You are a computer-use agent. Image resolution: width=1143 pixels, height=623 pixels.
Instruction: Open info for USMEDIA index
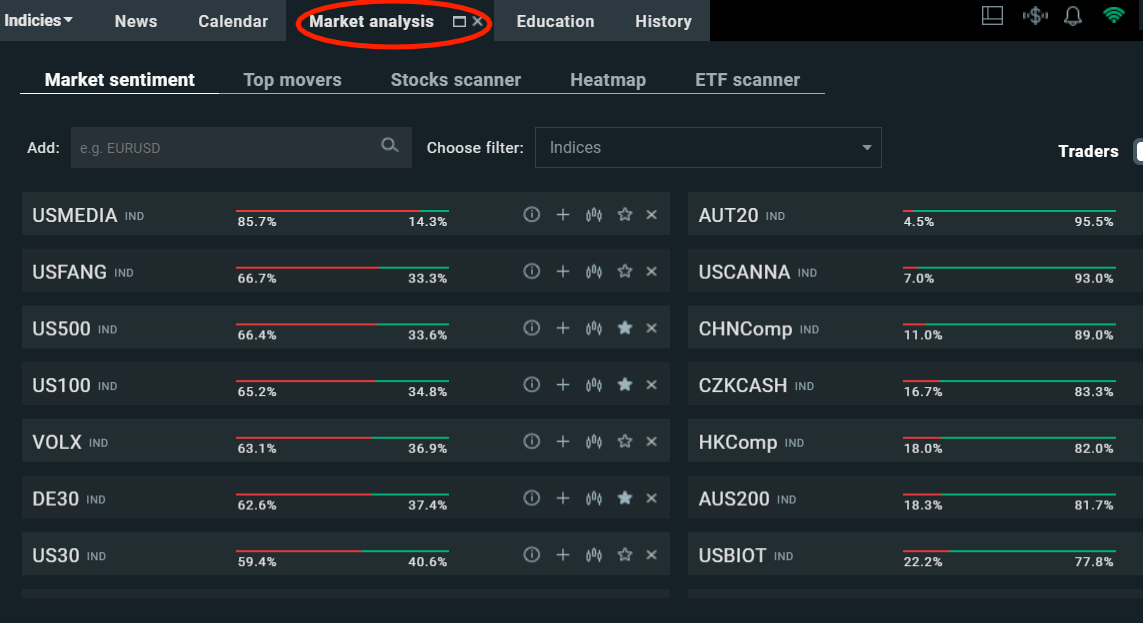tap(532, 214)
